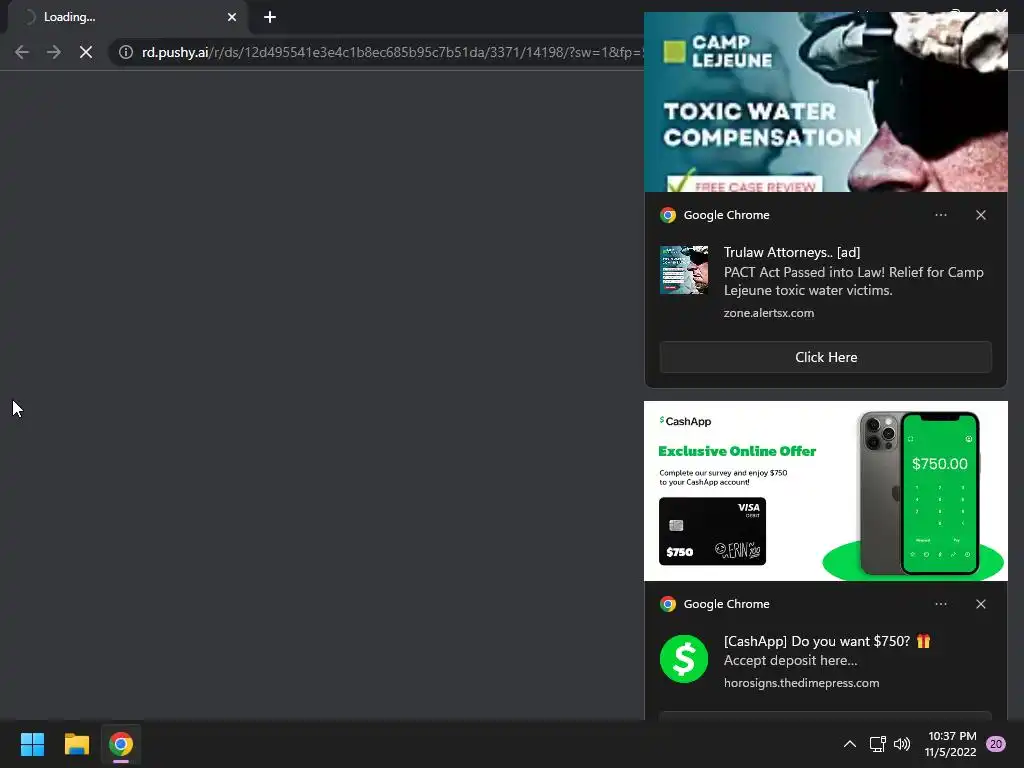Open the CashApp Exclusive Online Offer banner
This screenshot has height=768, width=1024.
click(825, 491)
